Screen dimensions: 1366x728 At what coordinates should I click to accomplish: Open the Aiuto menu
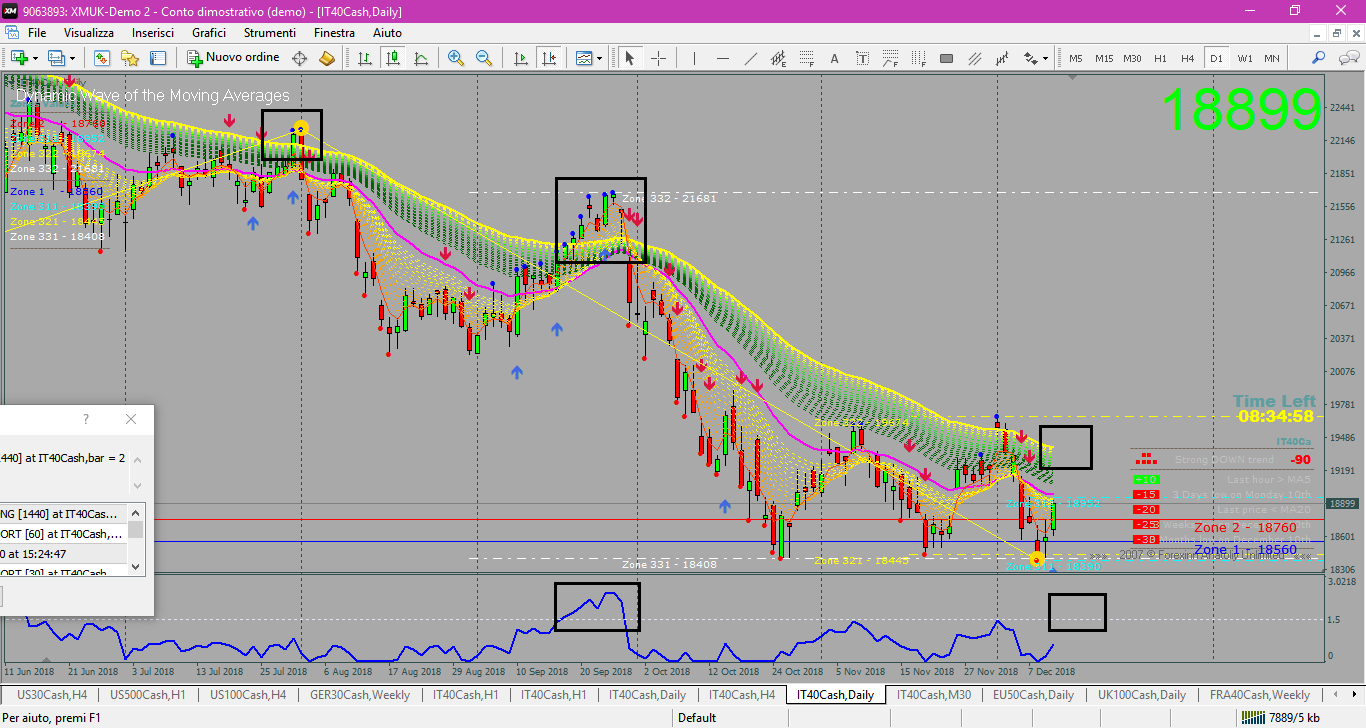pyautogui.click(x=387, y=33)
